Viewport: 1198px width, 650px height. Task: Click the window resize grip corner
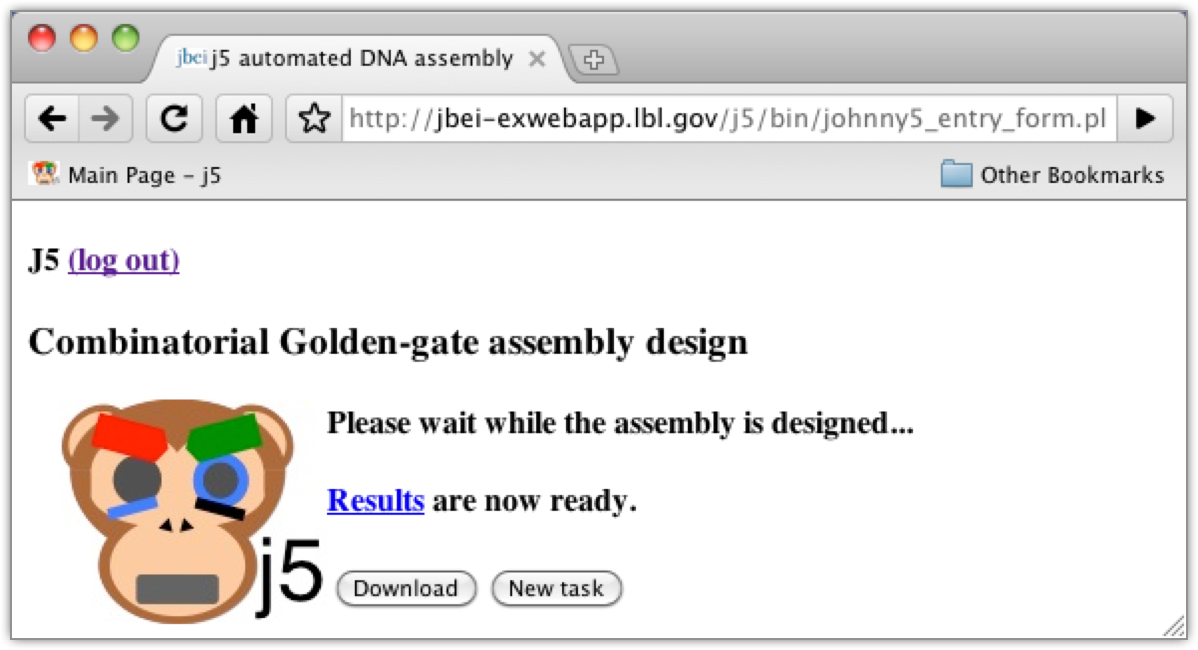click(1174, 626)
